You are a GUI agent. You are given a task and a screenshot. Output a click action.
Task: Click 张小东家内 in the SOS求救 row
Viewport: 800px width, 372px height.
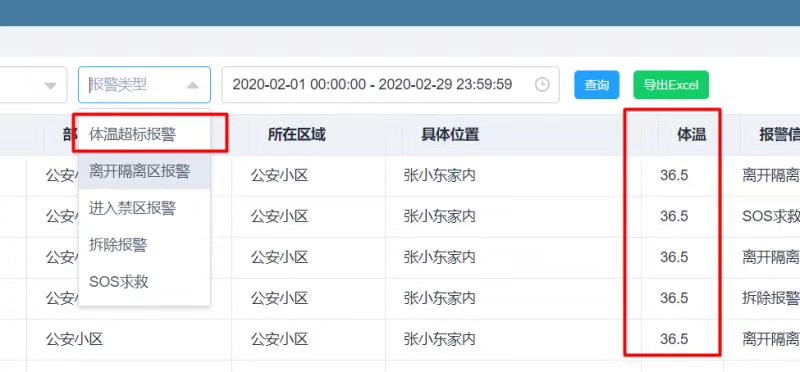[x=439, y=216]
